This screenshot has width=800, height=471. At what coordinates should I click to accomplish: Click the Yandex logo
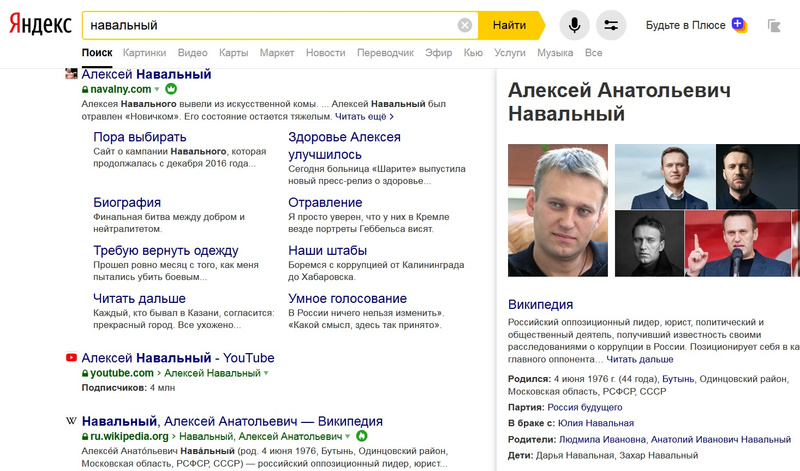(x=40, y=25)
